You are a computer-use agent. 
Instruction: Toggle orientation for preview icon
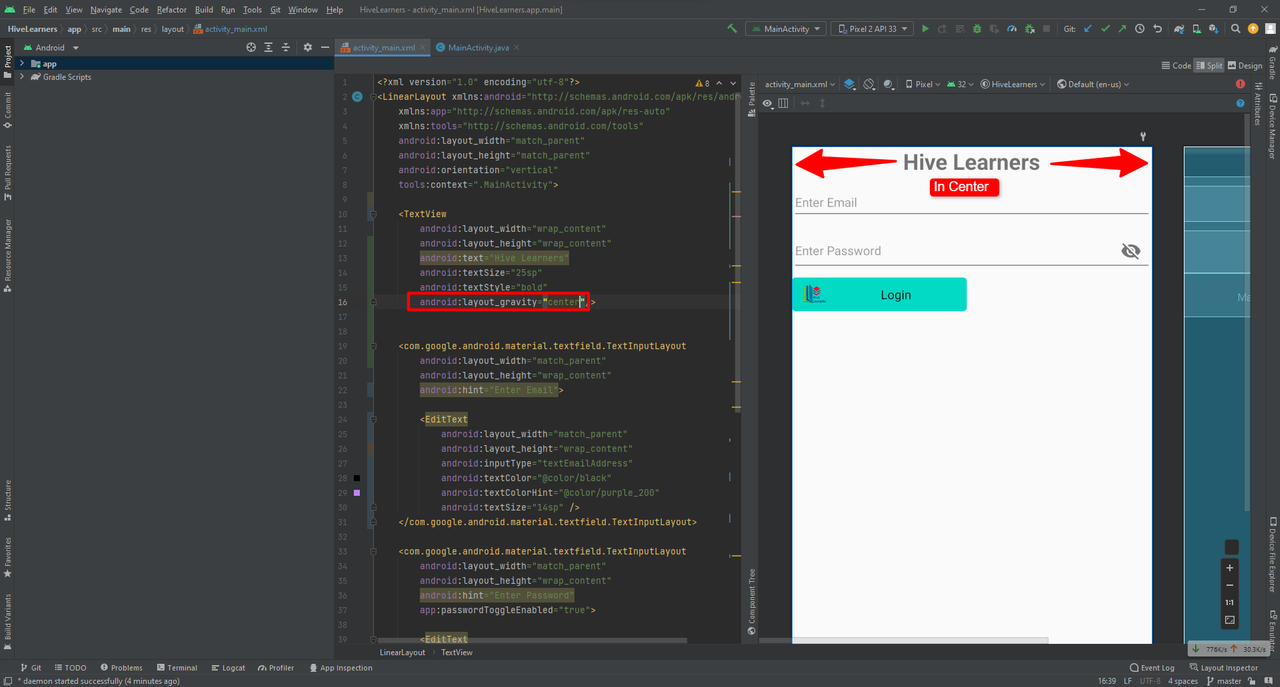869,84
